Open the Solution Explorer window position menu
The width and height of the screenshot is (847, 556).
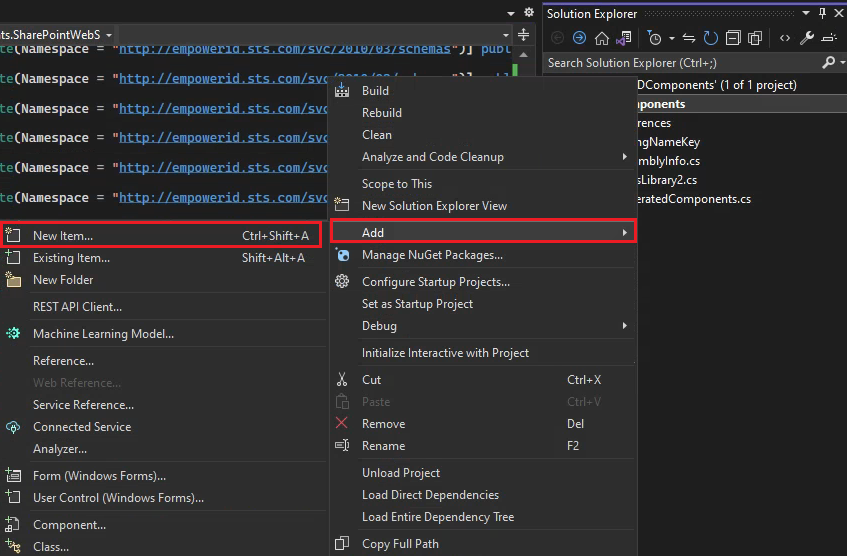(x=805, y=14)
